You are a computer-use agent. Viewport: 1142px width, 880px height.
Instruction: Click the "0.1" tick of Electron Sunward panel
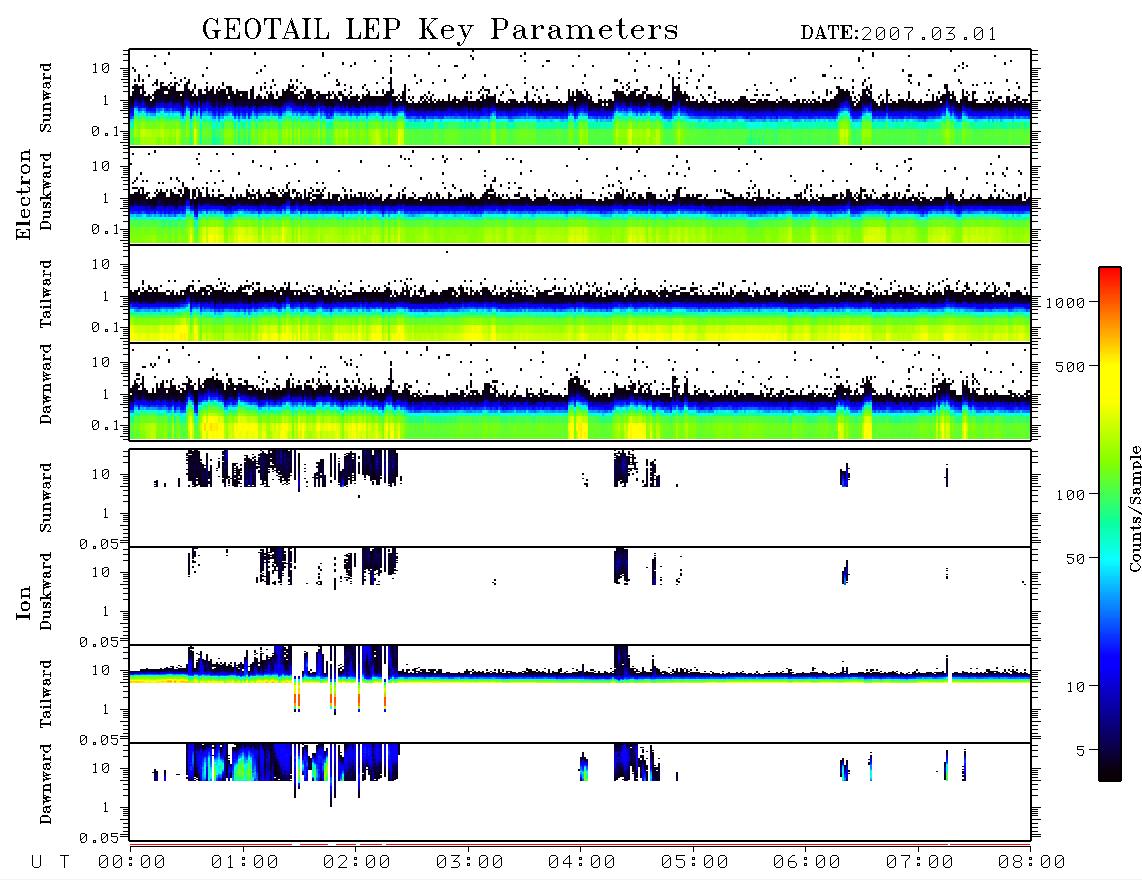tap(104, 131)
